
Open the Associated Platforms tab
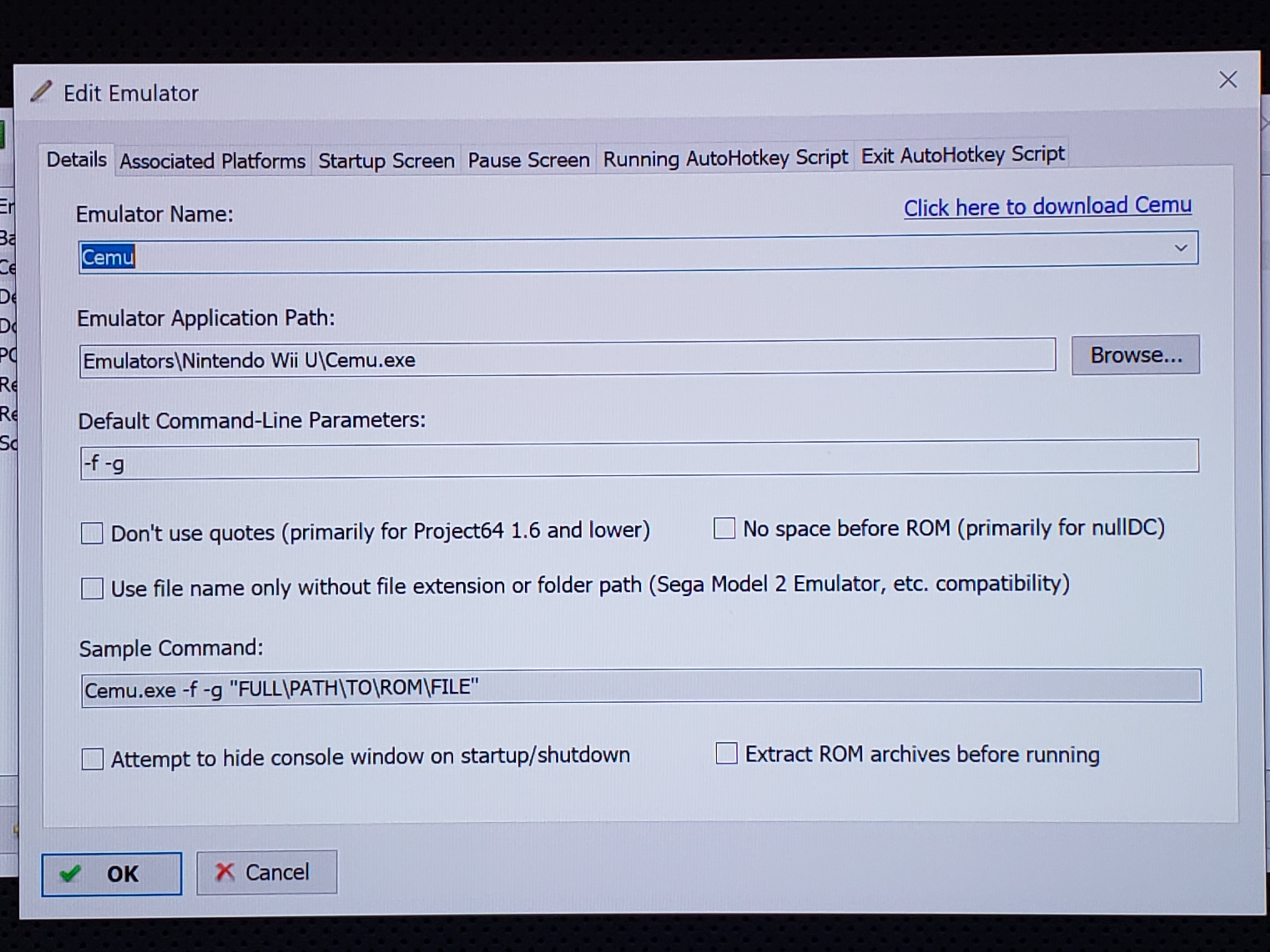coord(212,161)
